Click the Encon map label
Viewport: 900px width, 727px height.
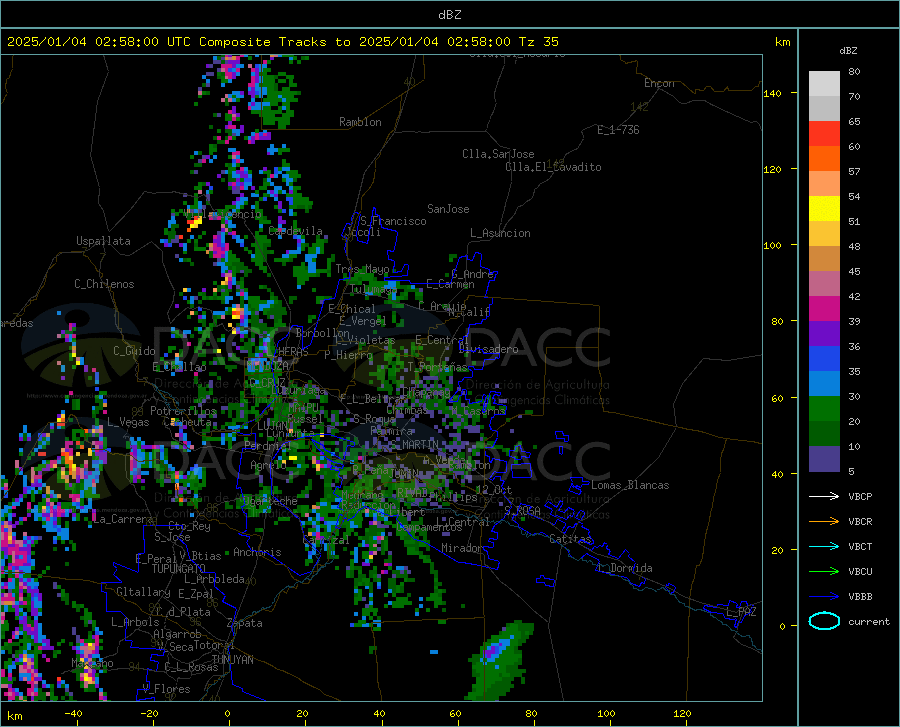pos(659,83)
